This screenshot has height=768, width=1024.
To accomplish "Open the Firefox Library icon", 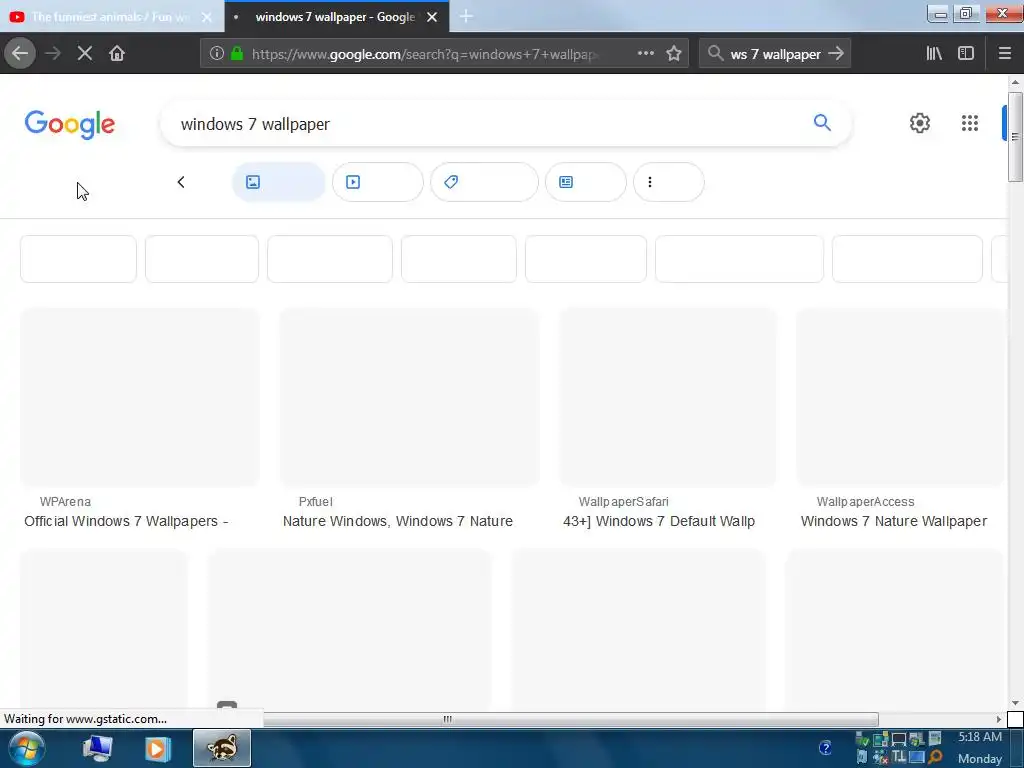I will point(934,54).
